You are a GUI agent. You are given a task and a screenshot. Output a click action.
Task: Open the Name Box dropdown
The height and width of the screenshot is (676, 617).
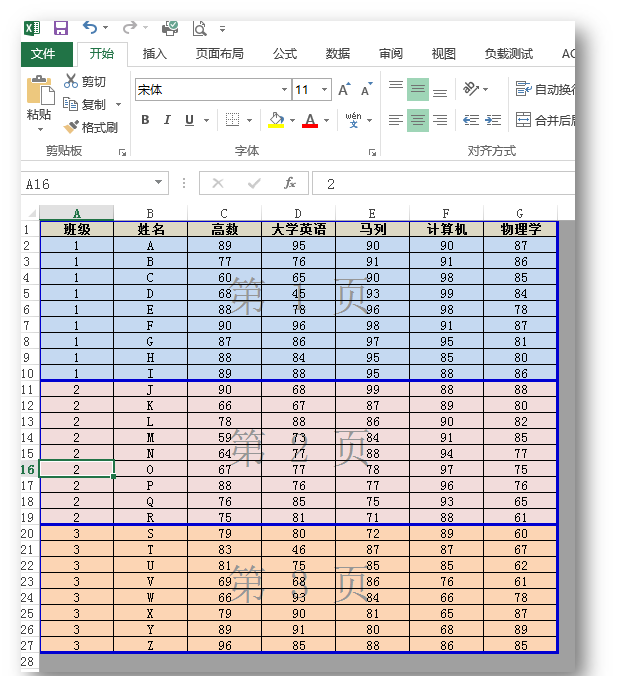[158, 183]
